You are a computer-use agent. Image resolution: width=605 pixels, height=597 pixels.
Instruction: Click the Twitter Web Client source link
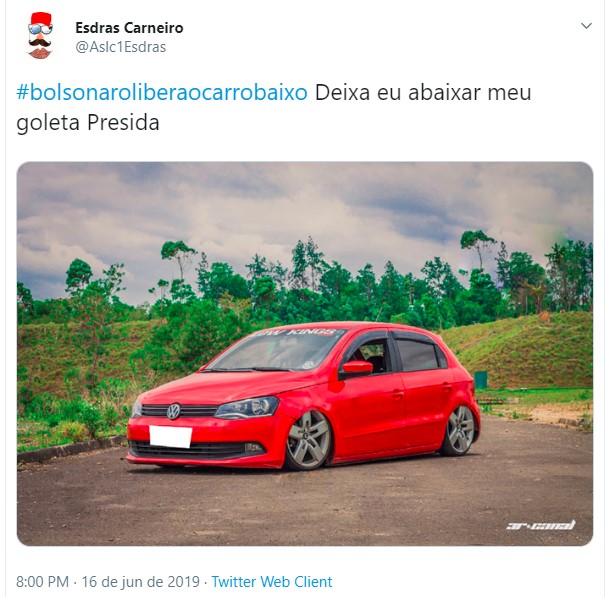pos(272,582)
